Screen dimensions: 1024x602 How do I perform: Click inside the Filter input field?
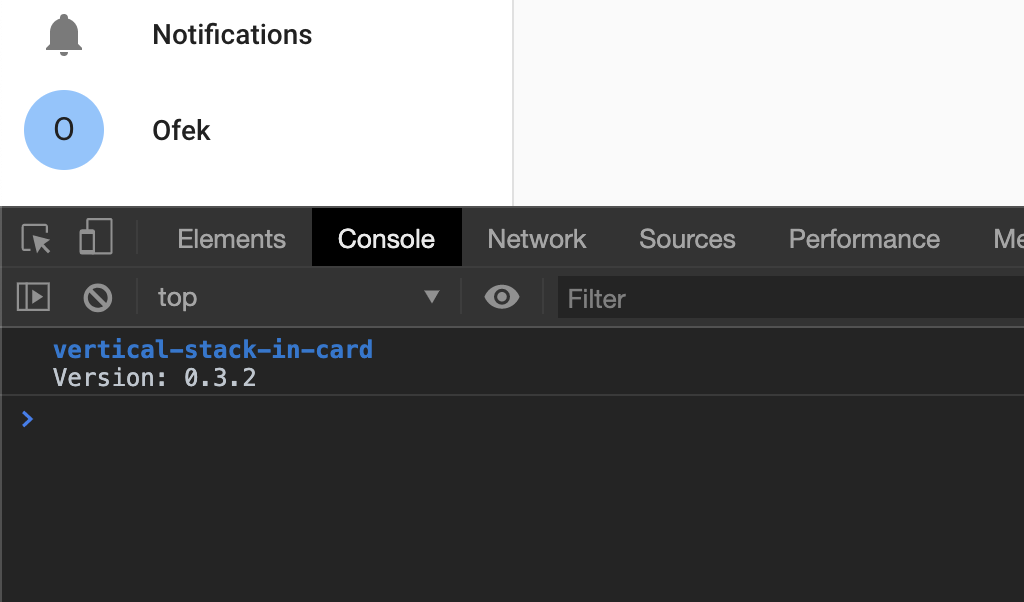pyautogui.click(x=700, y=297)
